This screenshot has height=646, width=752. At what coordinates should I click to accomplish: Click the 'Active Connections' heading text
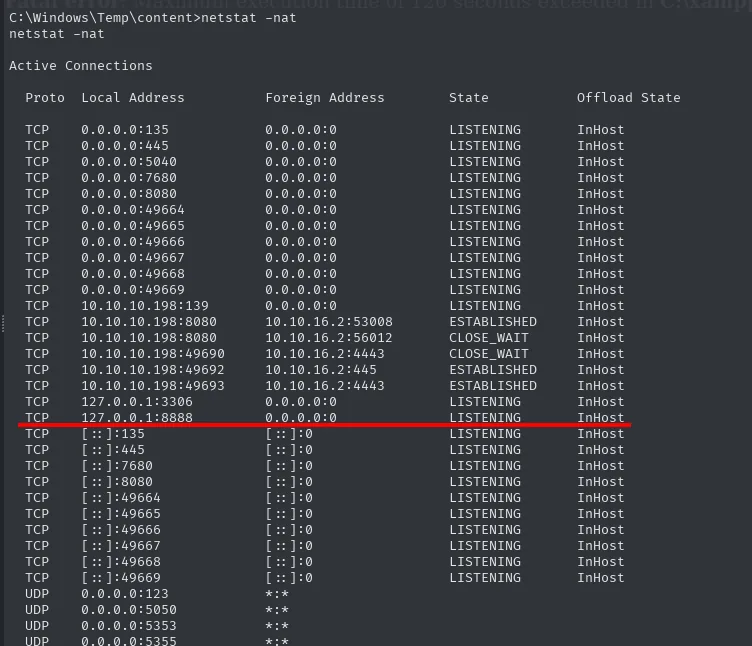(x=81, y=66)
